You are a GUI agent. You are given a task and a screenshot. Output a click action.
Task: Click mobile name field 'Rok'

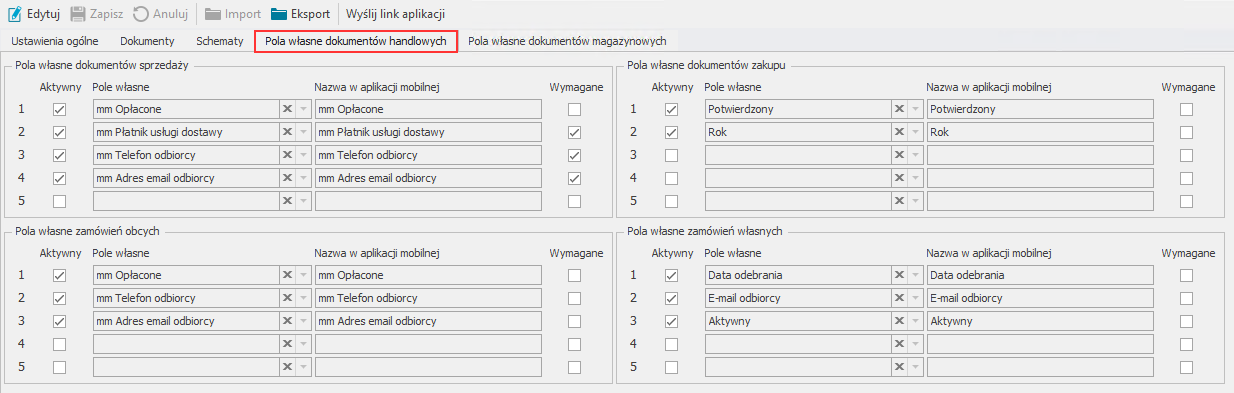pos(1040,132)
